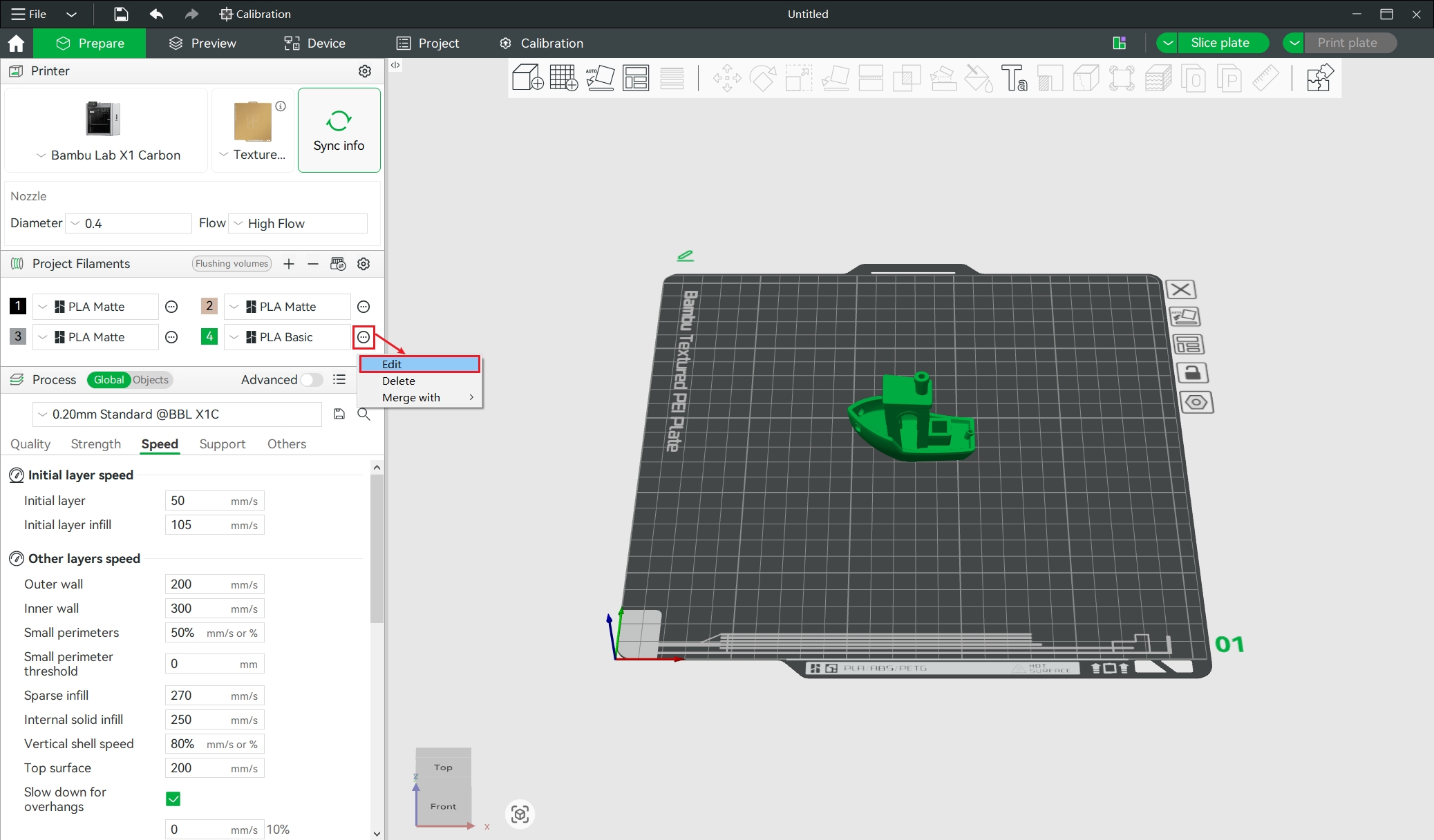Open Project Filaments settings gear
This screenshot has width=1434, height=840.
point(364,264)
